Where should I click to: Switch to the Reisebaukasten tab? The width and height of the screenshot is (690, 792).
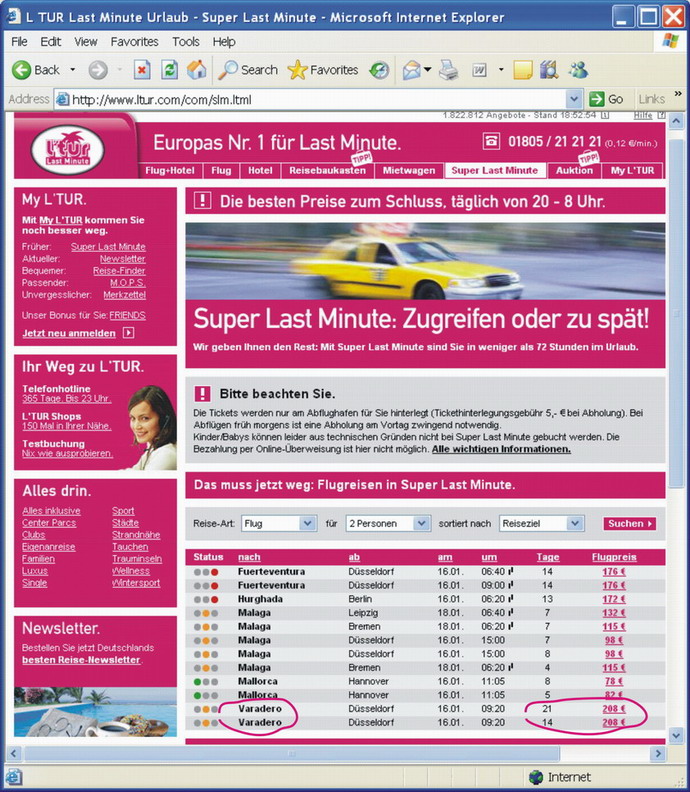(327, 171)
